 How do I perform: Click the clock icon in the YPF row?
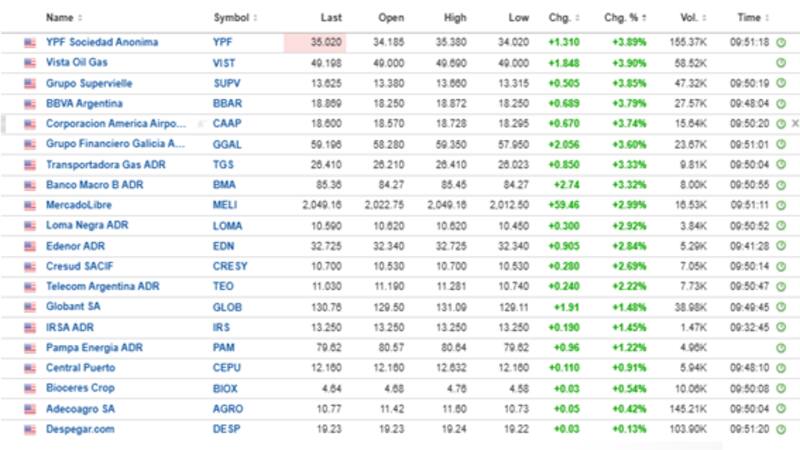(x=781, y=42)
